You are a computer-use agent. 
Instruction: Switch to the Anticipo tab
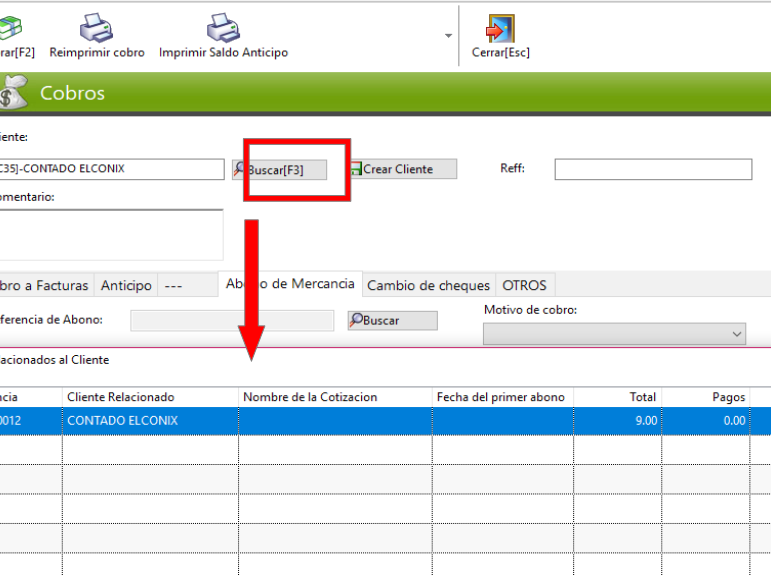[x=126, y=285]
